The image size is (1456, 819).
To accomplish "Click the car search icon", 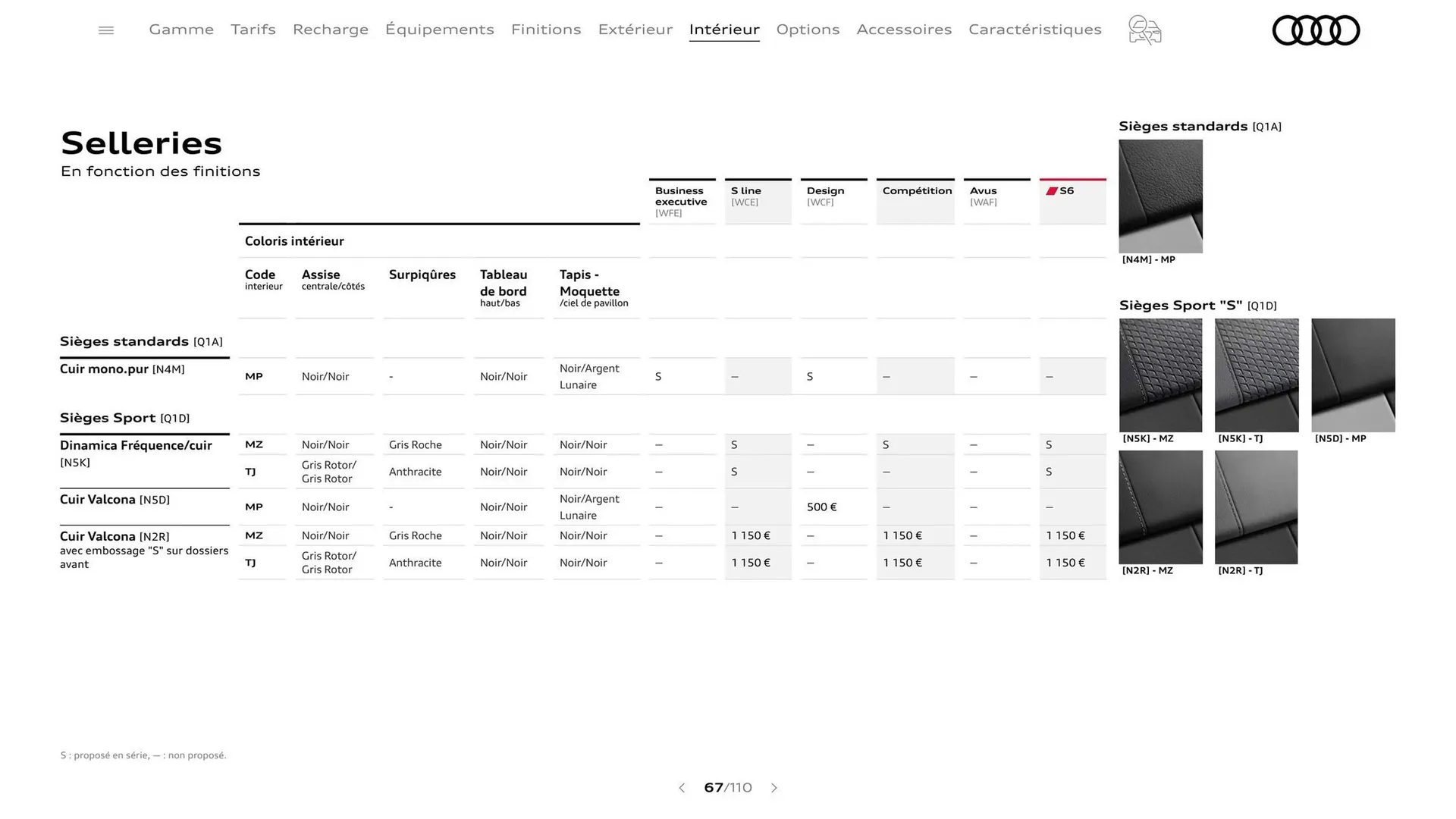I will pyautogui.click(x=1144, y=30).
